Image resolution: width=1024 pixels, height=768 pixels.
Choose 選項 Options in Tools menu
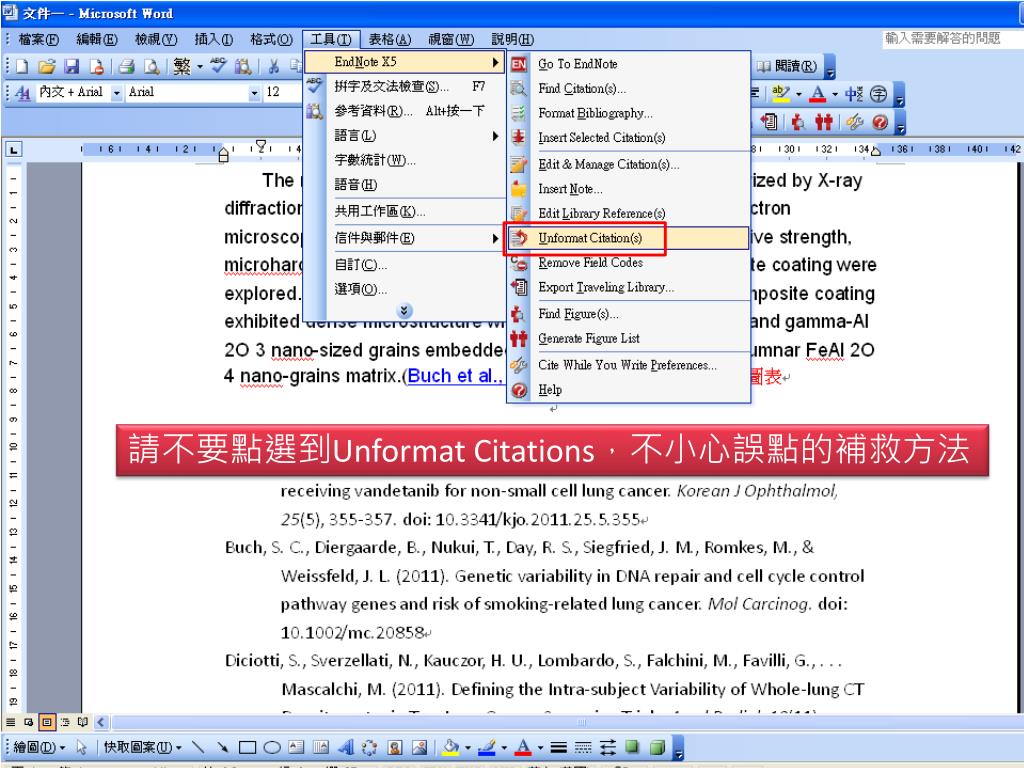[404, 289]
